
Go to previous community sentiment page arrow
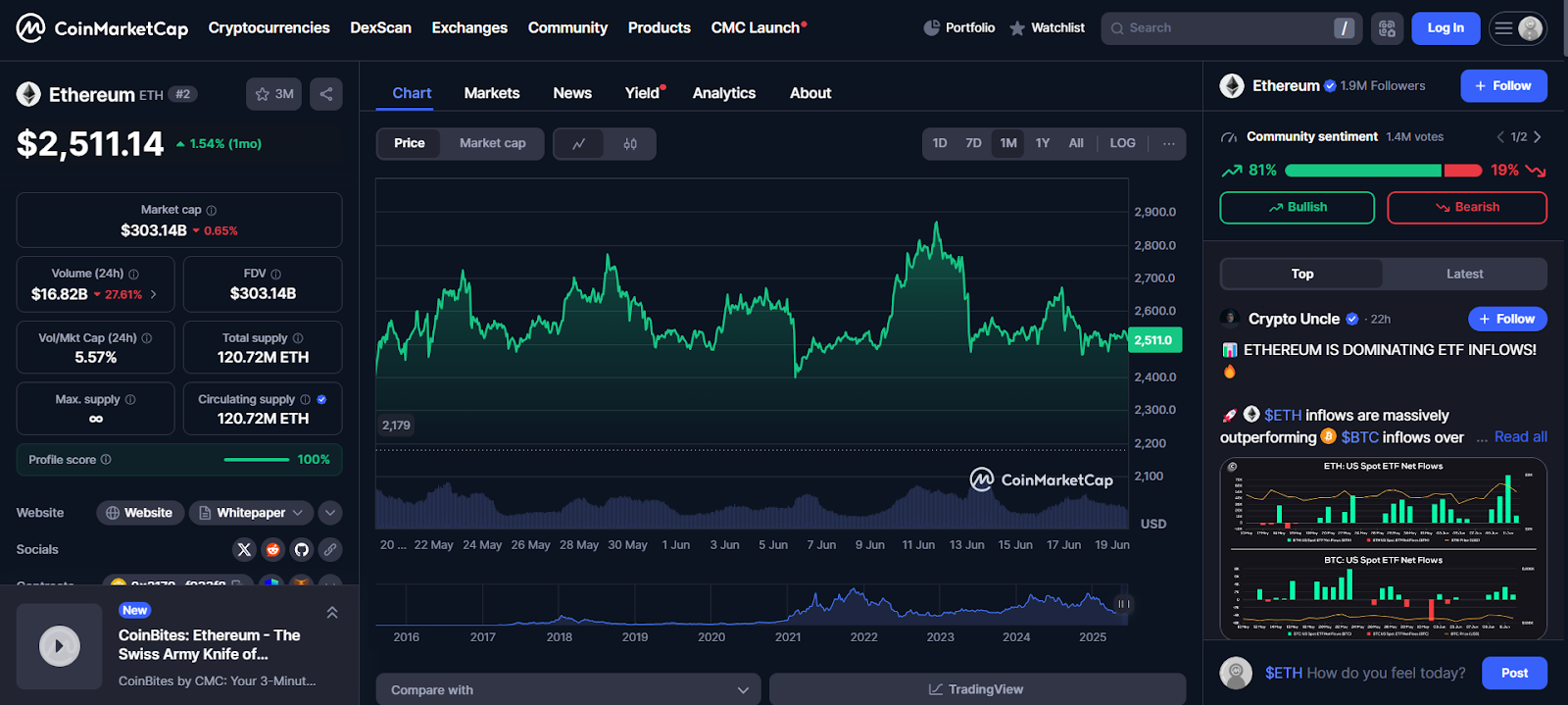click(1499, 136)
